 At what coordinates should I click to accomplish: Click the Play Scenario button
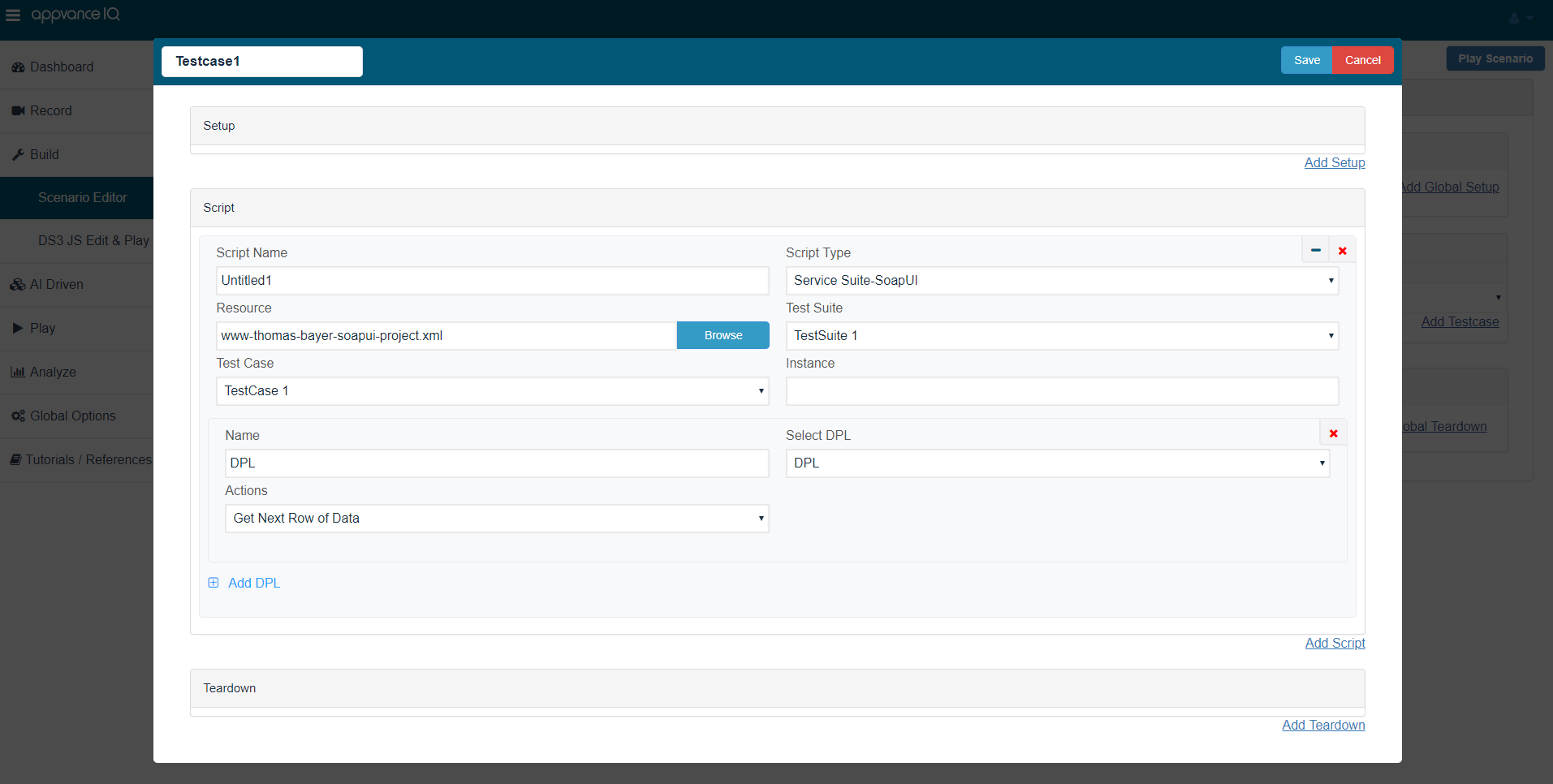(1495, 58)
